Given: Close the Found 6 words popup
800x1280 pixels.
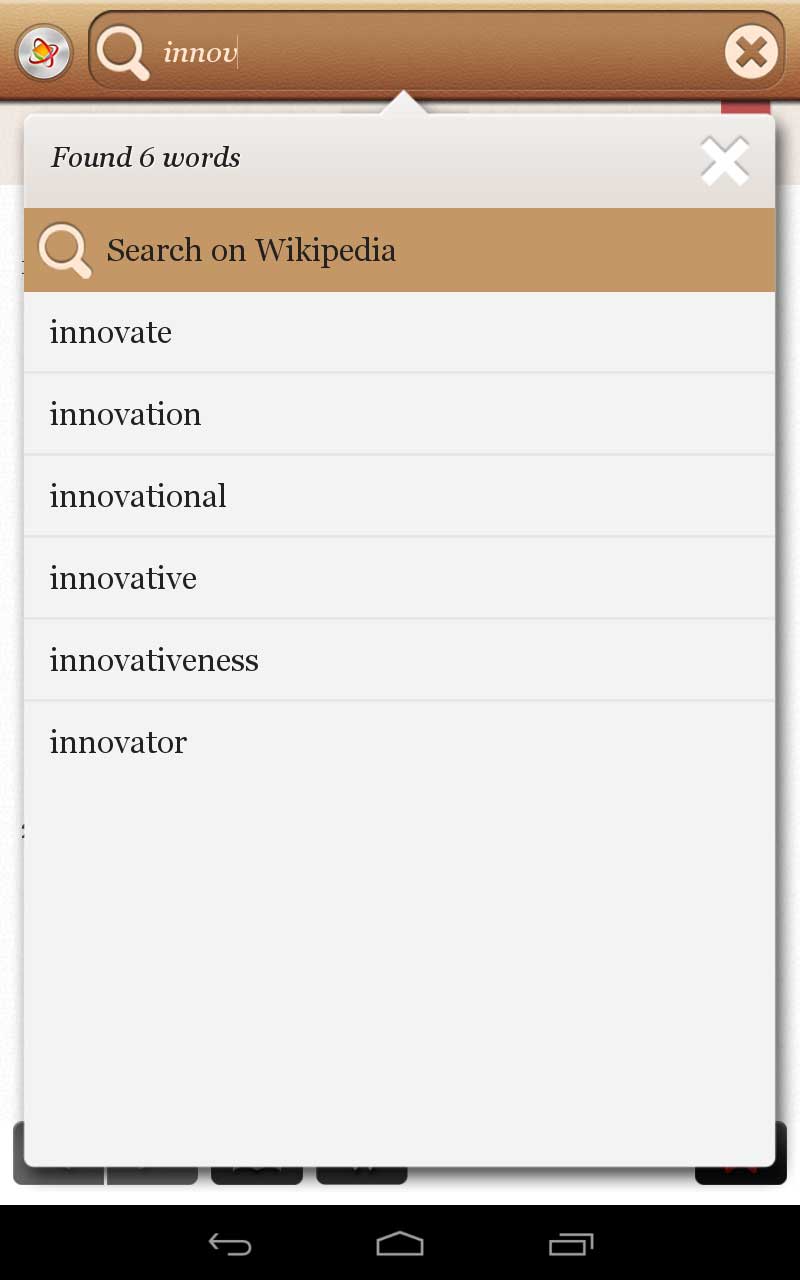Looking at the screenshot, I should click(724, 158).
